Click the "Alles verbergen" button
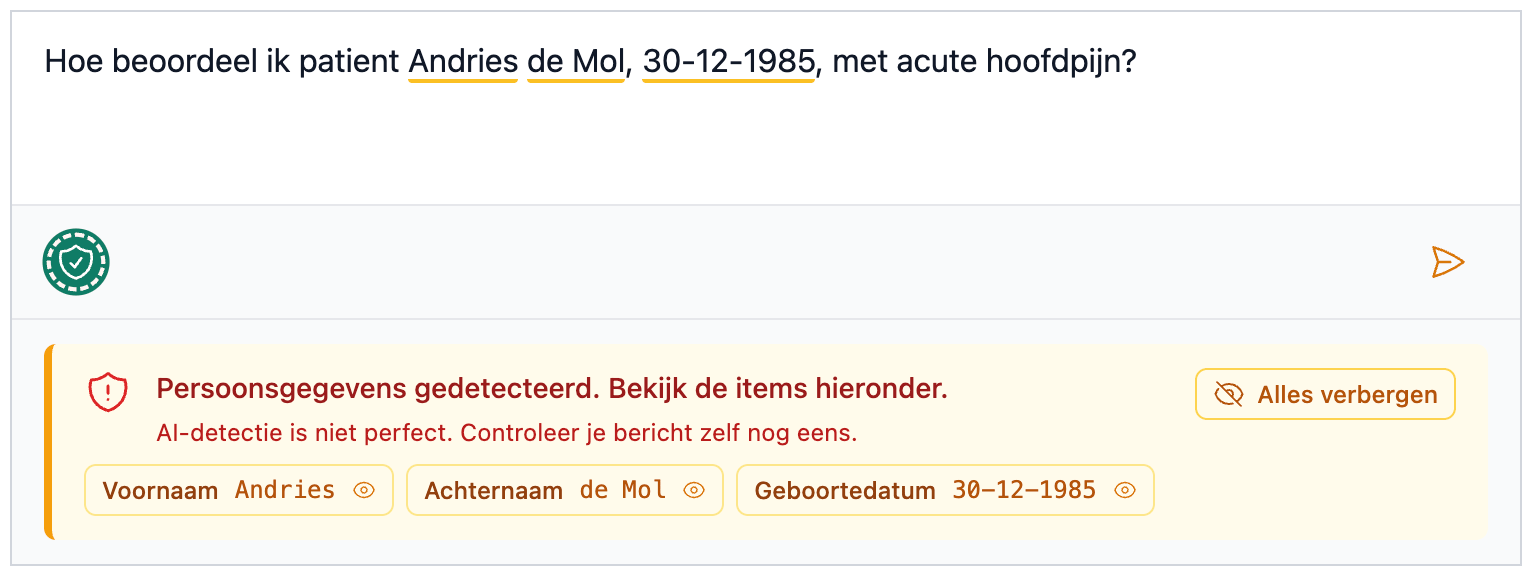Screen dimensions: 1532x578 (x=1324, y=393)
